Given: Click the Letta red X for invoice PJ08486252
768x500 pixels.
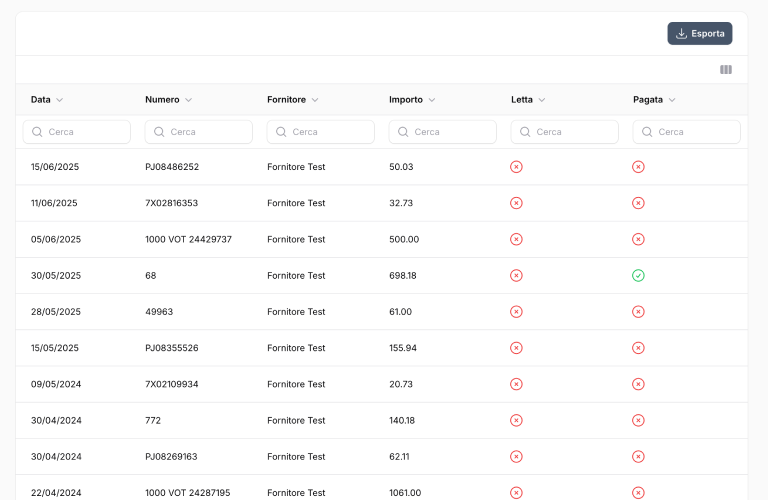Looking at the screenshot, I should pos(516,167).
